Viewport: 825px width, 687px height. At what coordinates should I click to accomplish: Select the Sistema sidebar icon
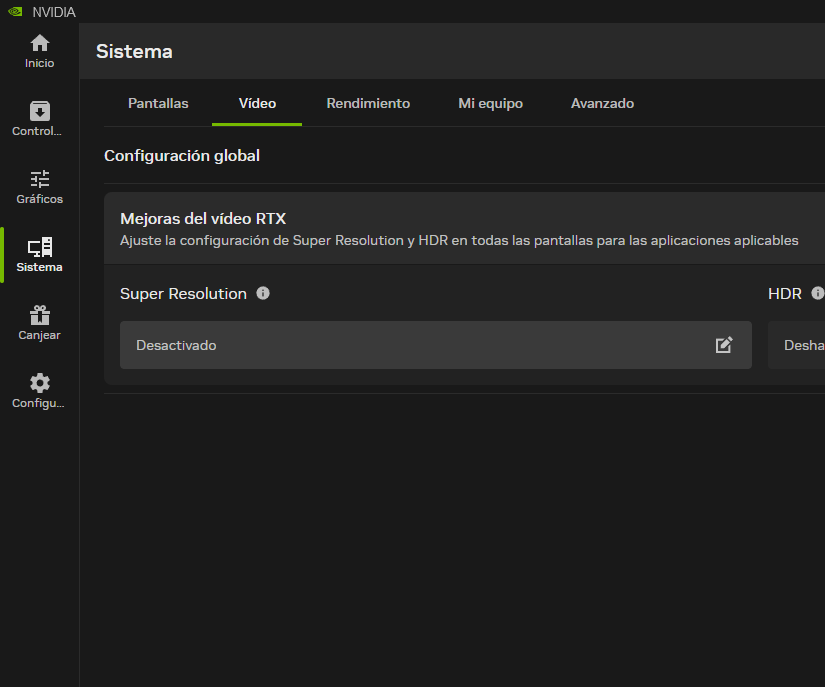pyautogui.click(x=39, y=247)
